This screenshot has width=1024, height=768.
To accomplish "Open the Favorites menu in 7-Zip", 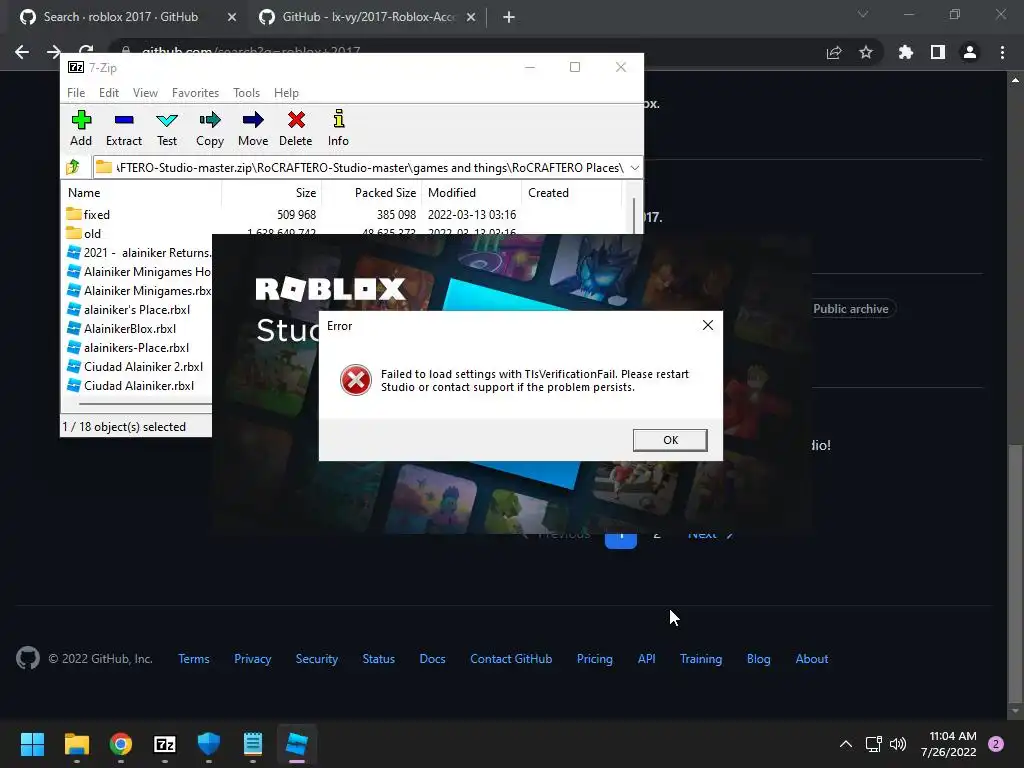I will point(195,93).
